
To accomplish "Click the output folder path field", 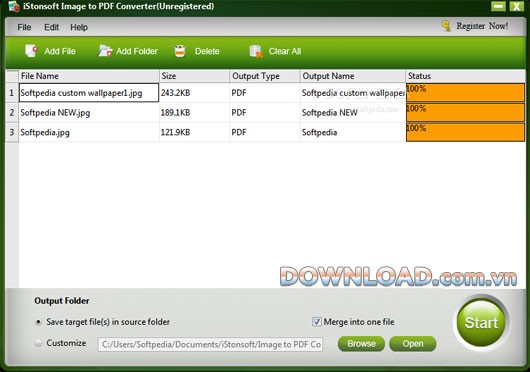I will click(210, 344).
